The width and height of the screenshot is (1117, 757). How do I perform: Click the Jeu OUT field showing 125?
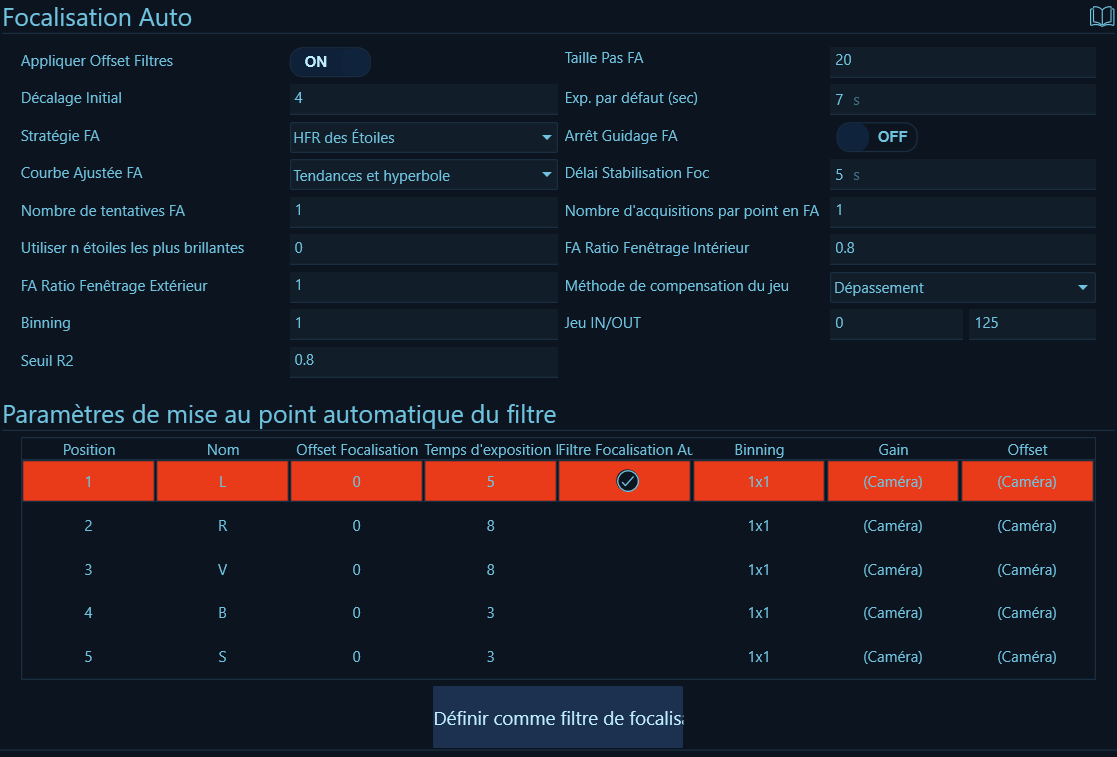point(1031,324)
